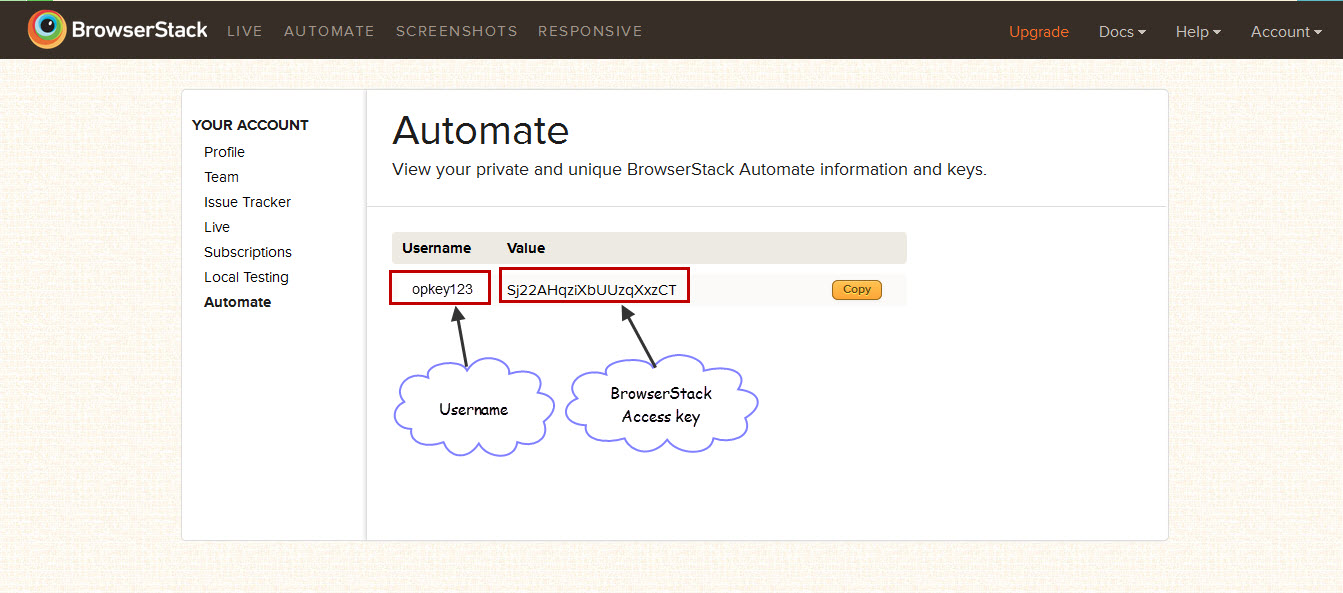This screenshot has height=593, width=1343.
Task: Select access key Sj22AHqziXbUUzqXxzCT text
Action: point(592,290)
